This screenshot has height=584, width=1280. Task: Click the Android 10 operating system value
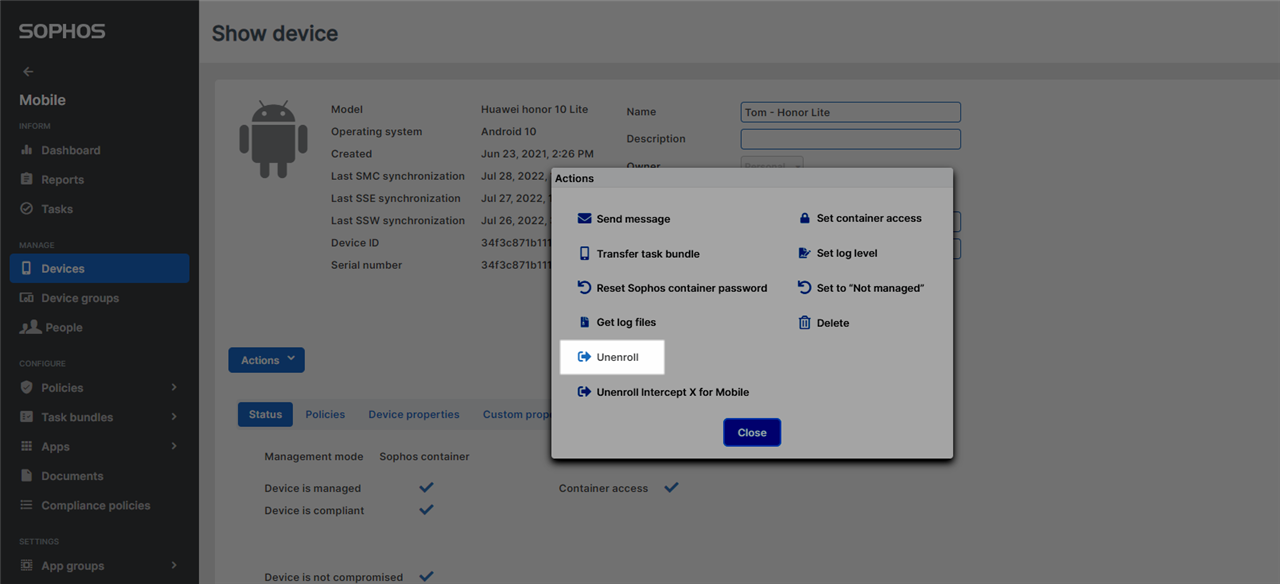click(508, 132)
